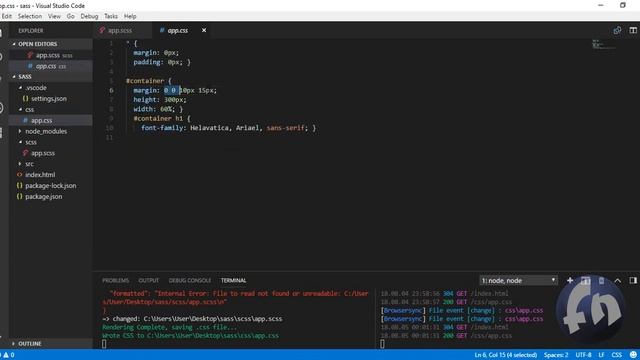This screenshot has width=640, height=360.
Task: Click the EXPLORER panel header
Action: click(x=31, y=31)
